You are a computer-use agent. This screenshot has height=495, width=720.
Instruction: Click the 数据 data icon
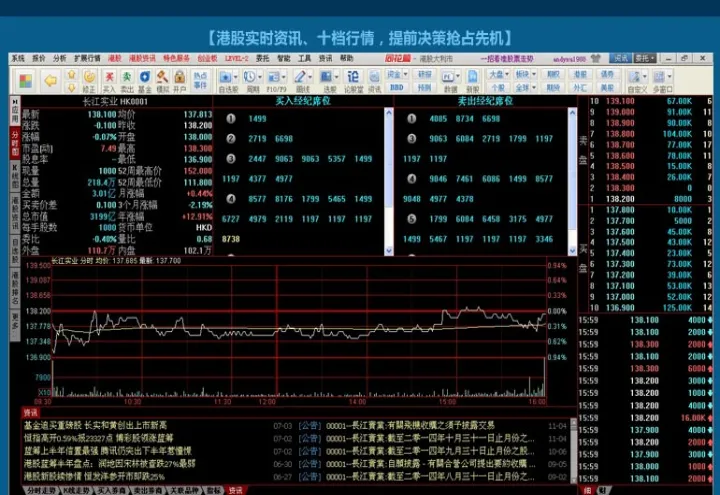tap(448, 77)
